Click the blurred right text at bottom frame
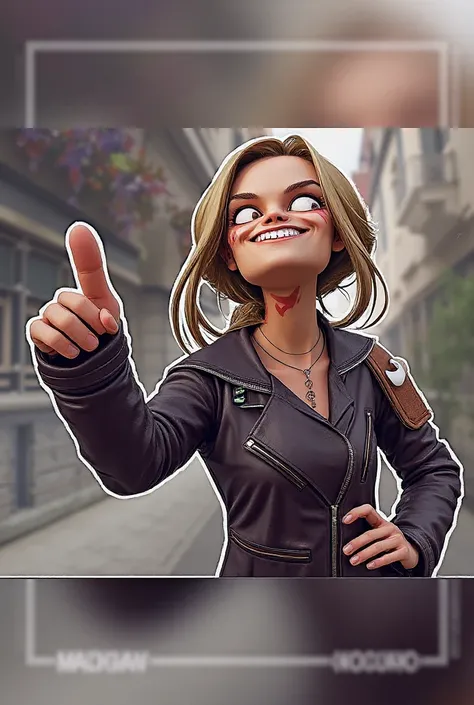The height and width of the screenshot is (705, 474). tap(377, 662)
